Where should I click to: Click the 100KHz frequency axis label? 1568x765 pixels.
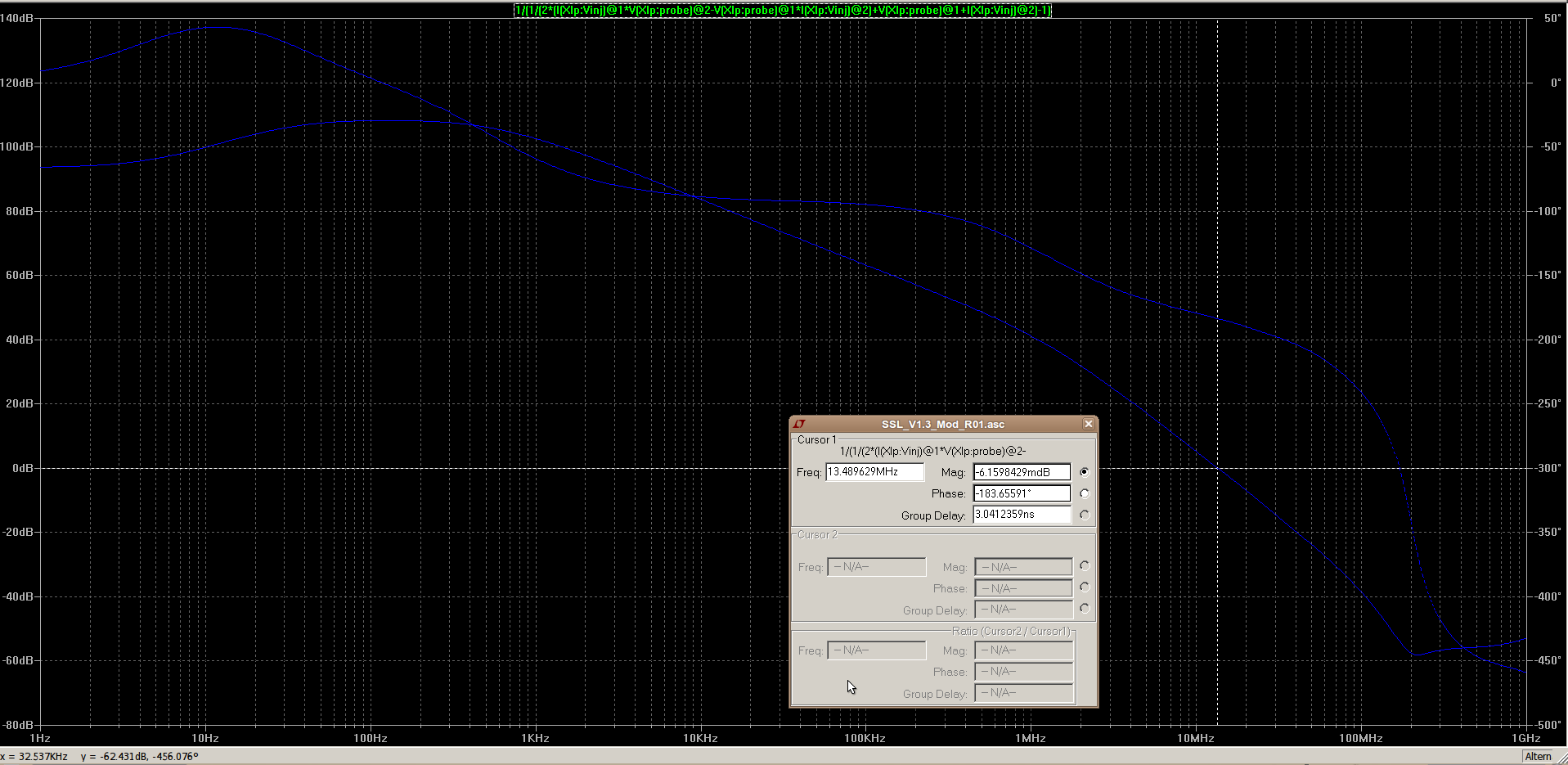[865, 738]
